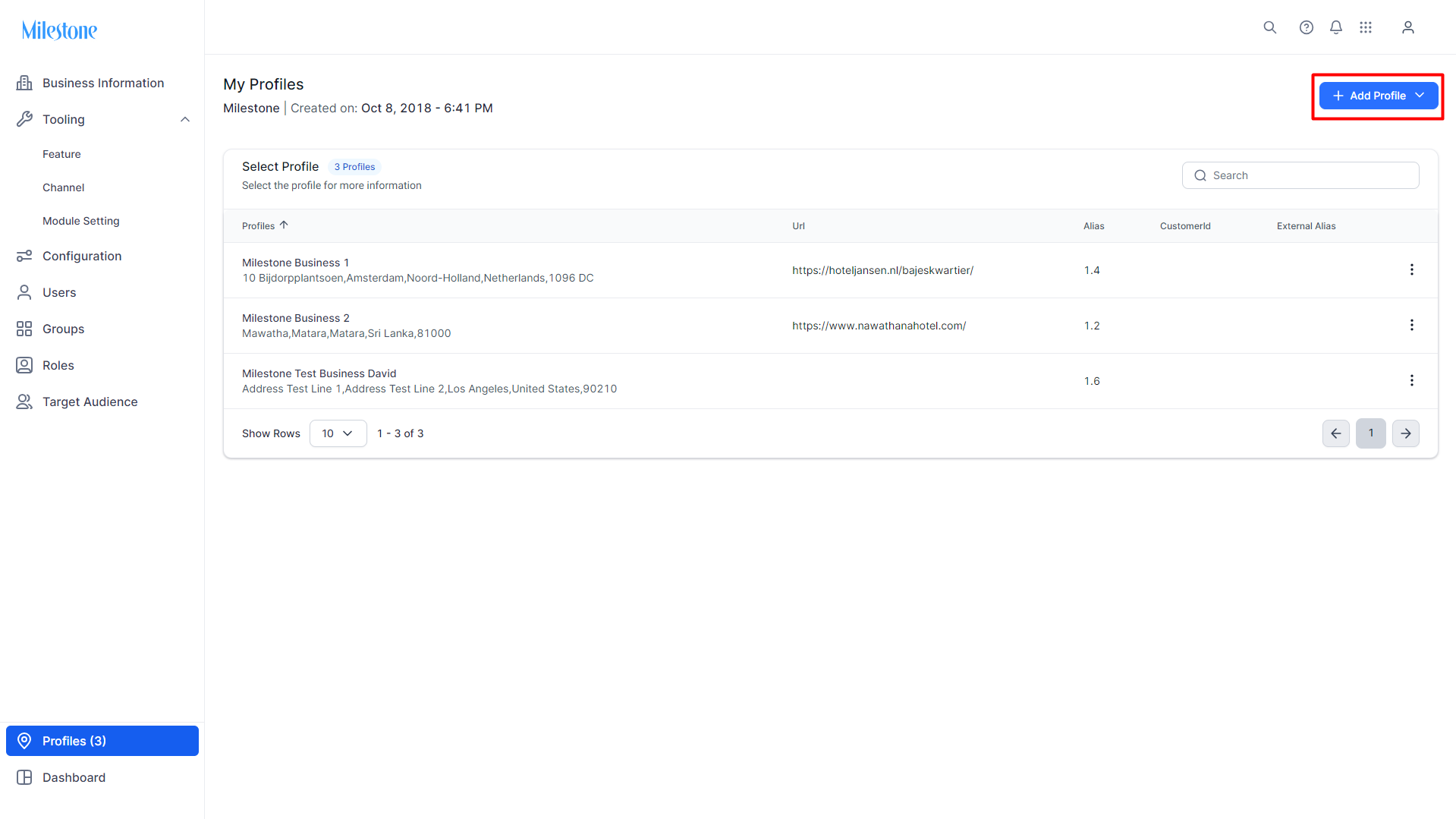
Task: Click the Los Angeles address text
Action: (x=429, y=389)
